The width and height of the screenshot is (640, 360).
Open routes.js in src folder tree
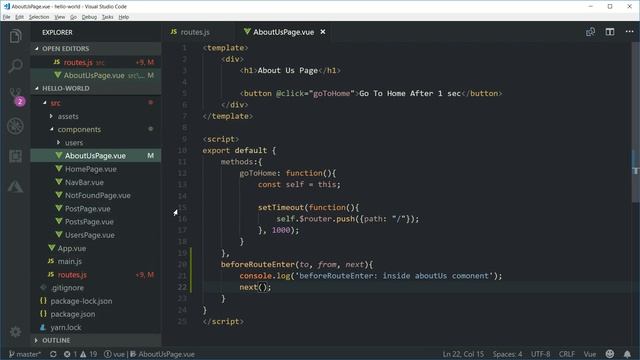click(97, 275)
